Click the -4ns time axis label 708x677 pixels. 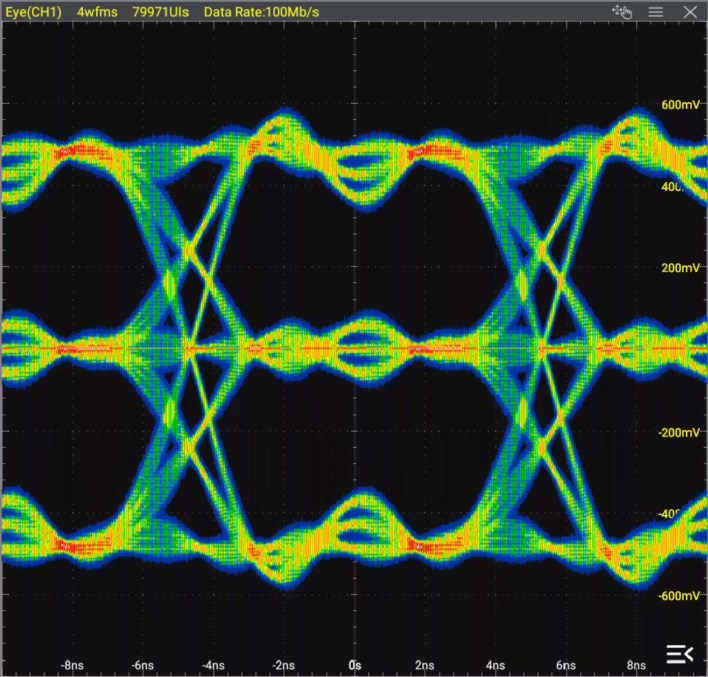coord(213,665)
